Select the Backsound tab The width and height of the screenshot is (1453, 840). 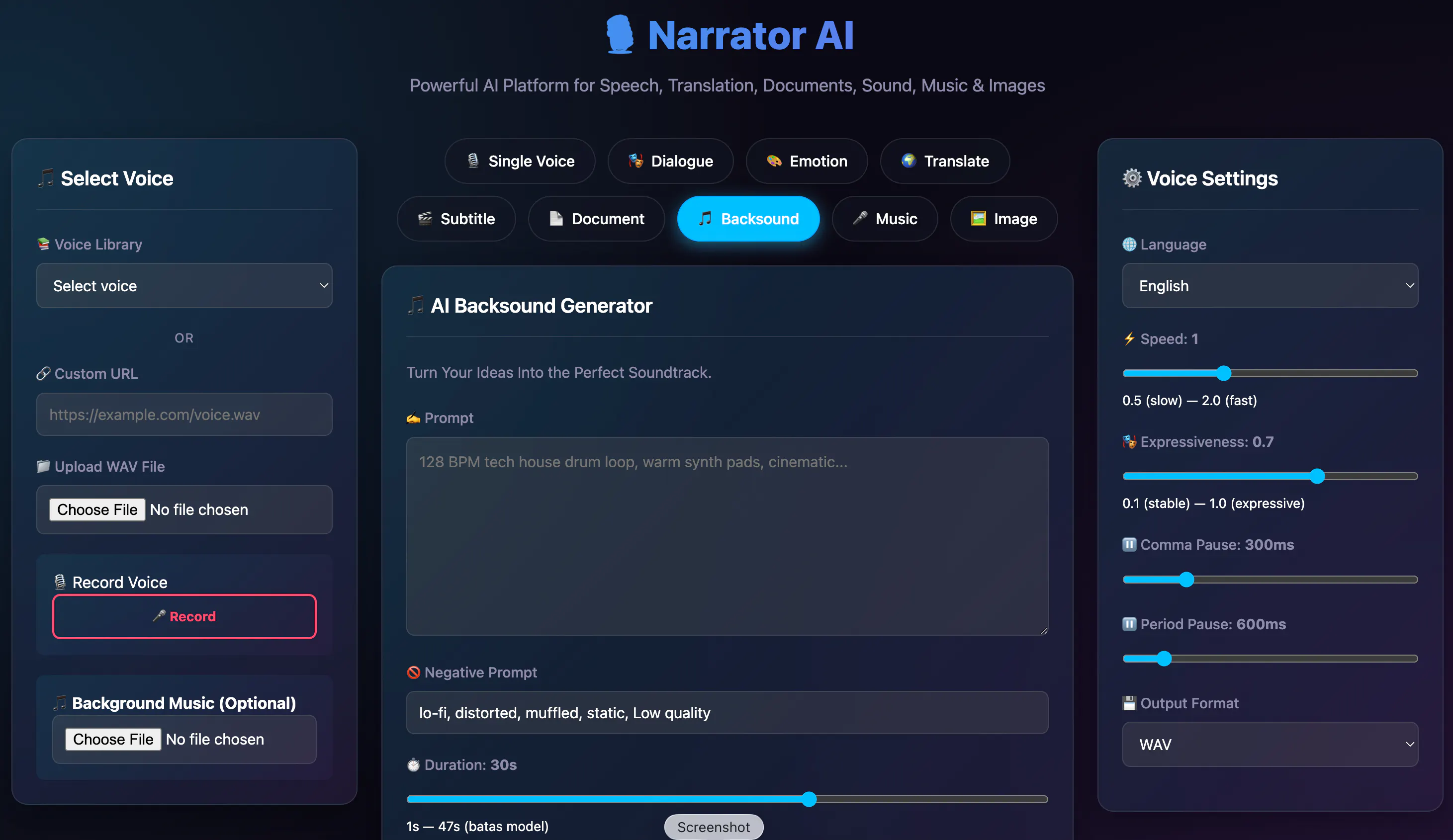tap(748, 219)
